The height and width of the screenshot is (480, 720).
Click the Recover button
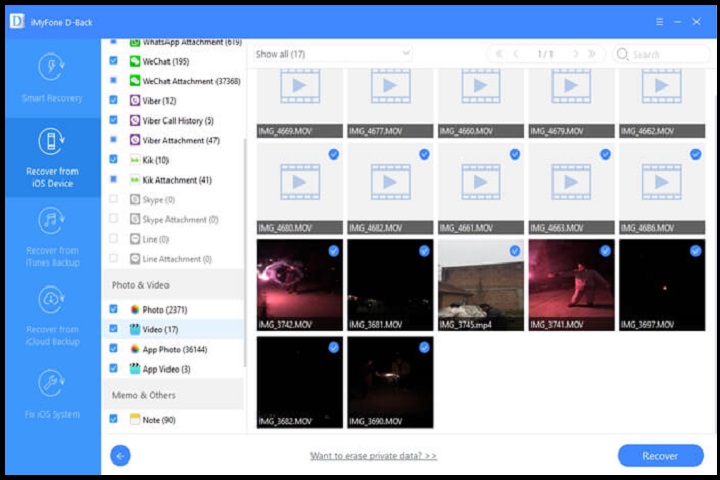click(660, 456)
